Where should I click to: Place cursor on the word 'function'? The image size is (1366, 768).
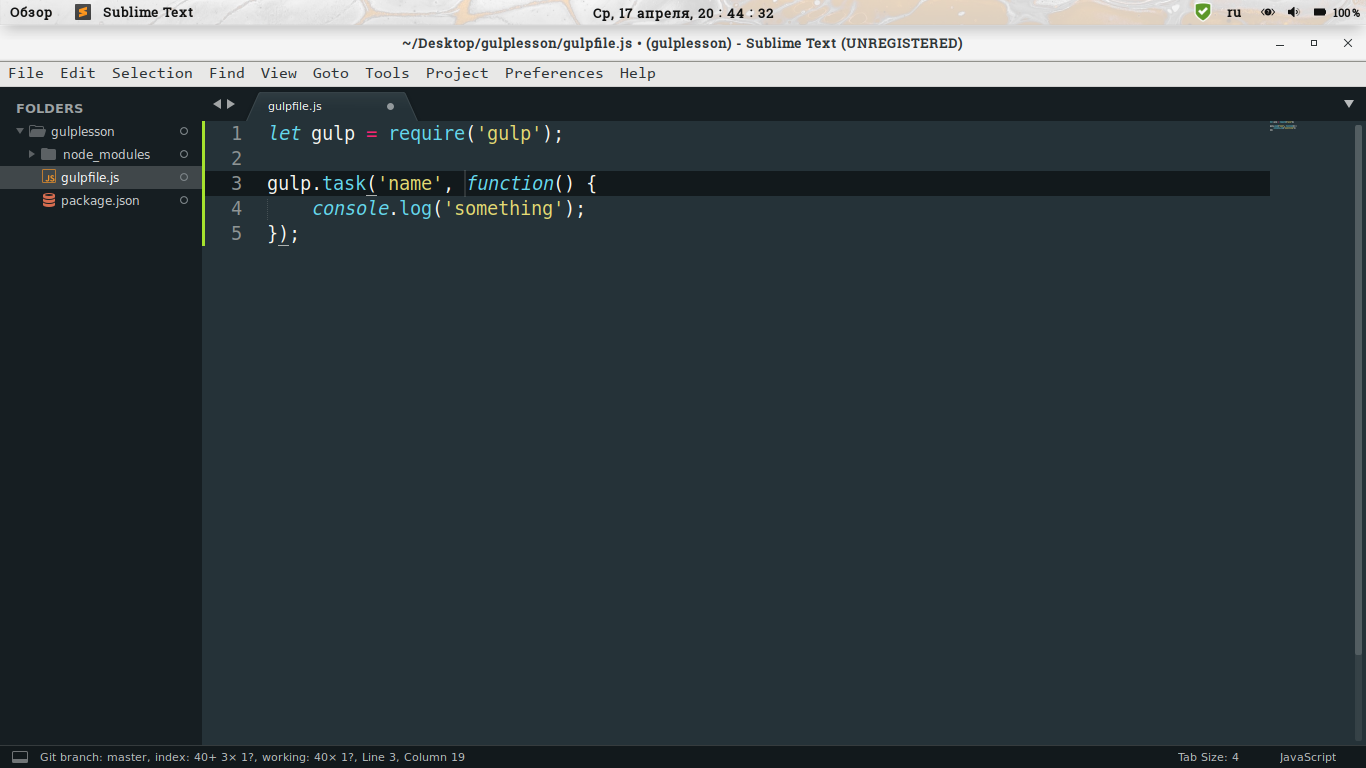pos(510,183)
